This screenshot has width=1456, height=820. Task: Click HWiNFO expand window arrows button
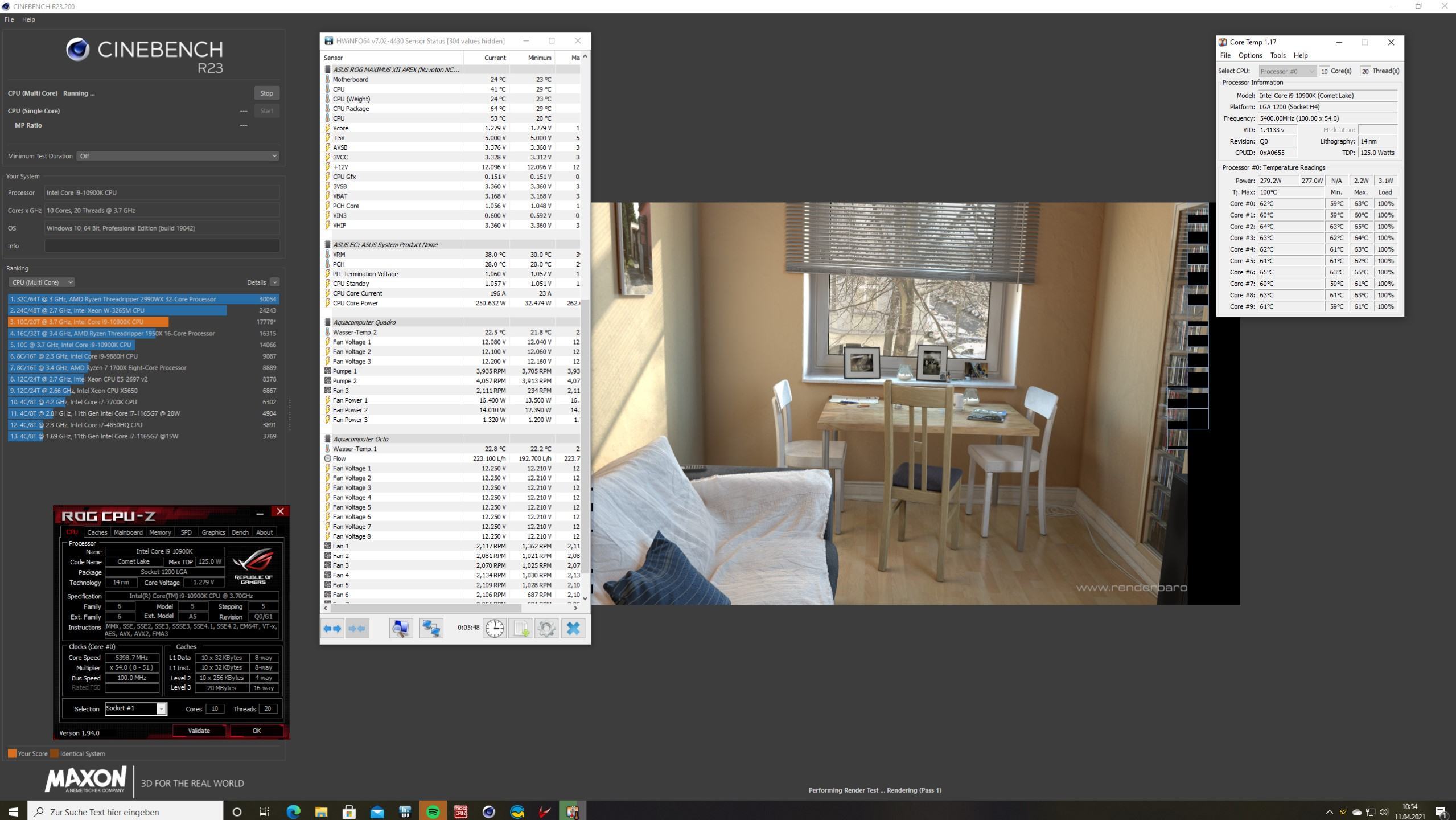pyautogui.click(x=332, y=629)
